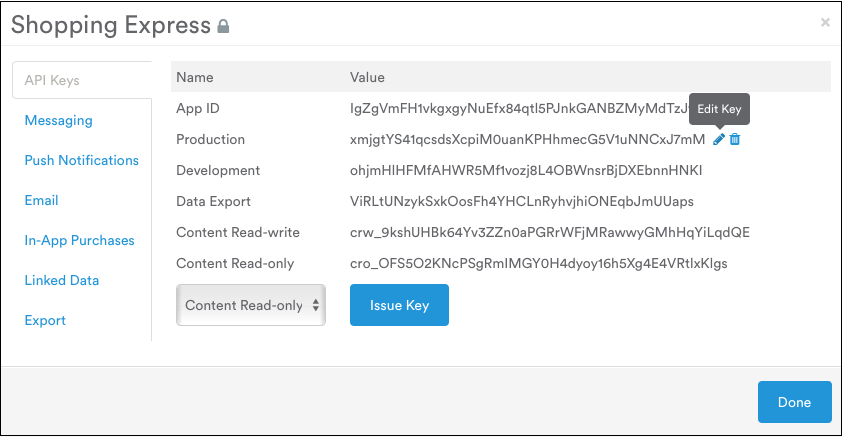The width and height of the screenshot is (842, 437).
Task: Click the Data Export key value starting ViRLtUNzyk
Action: click(x=521, y=201)
